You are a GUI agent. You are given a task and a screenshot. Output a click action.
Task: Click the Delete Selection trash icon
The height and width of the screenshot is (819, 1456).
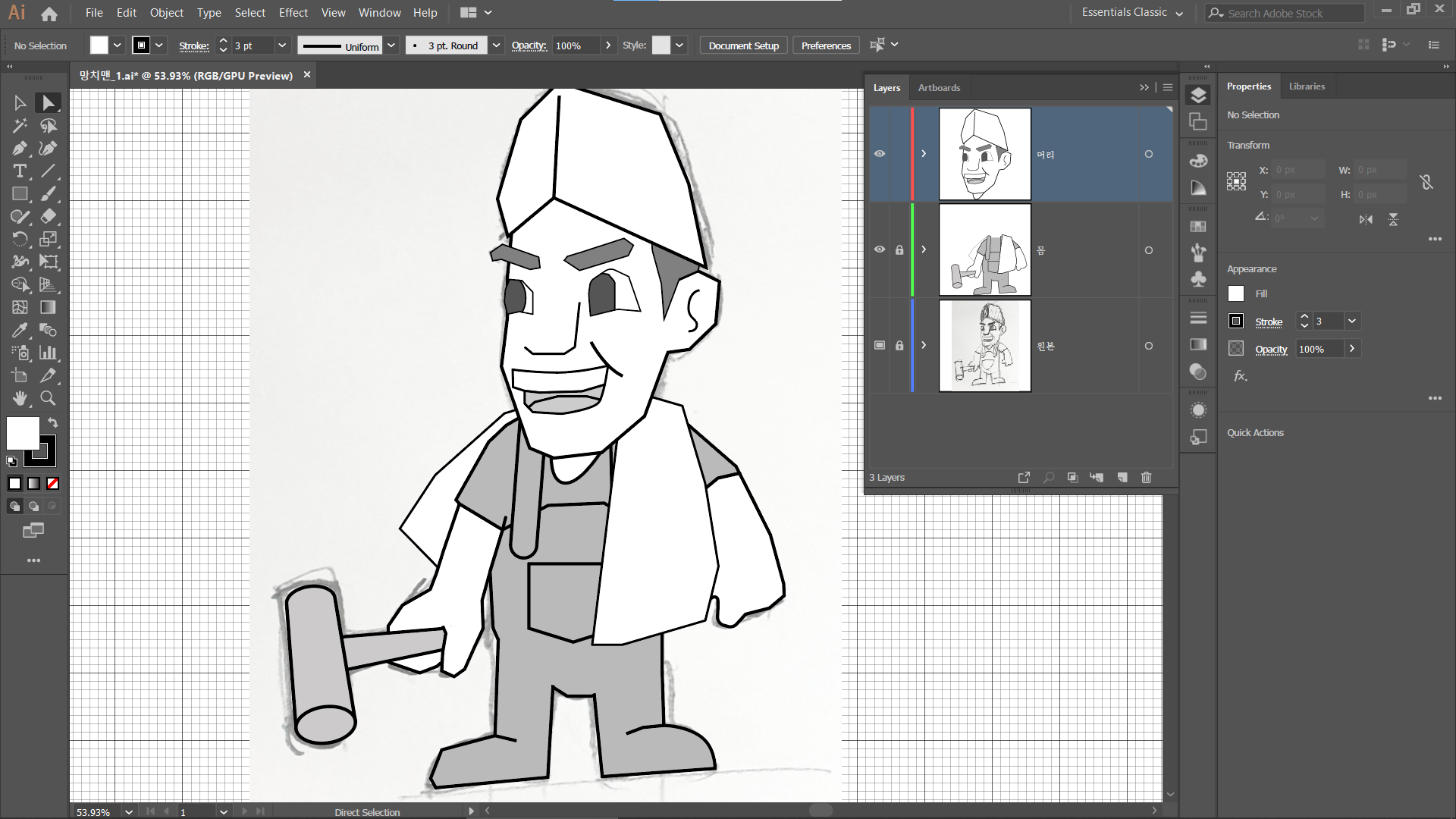(1146, 478)
